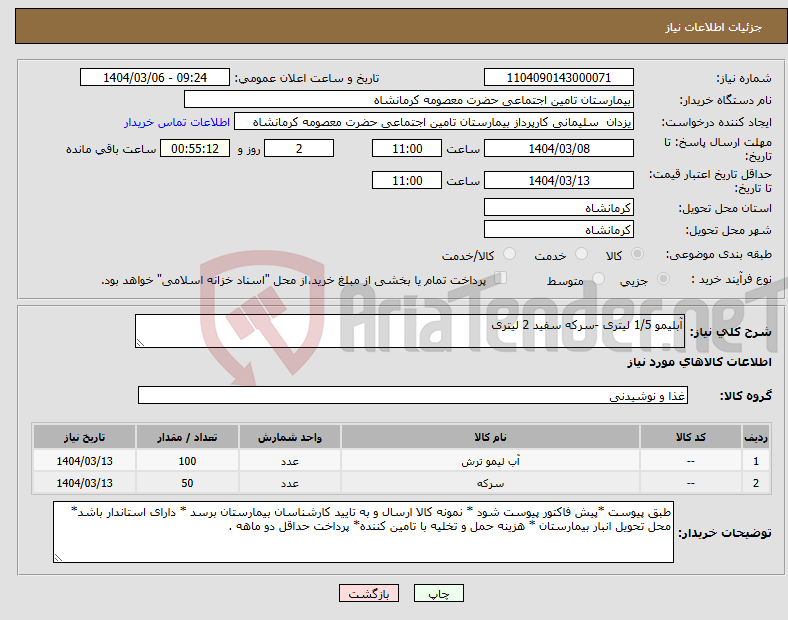788x620 pixels.
Task: Toggle the اسناد خزانه اسلامی payment checkbox
Action: click(501, 278)
